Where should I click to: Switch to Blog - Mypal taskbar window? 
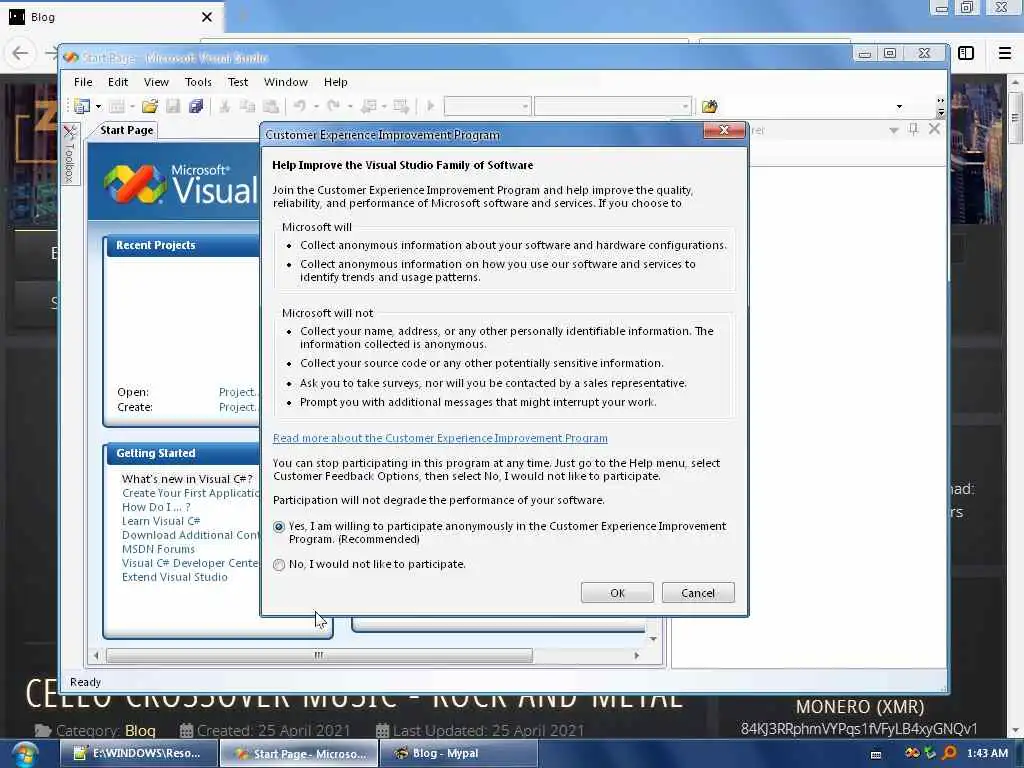point(458,753)
